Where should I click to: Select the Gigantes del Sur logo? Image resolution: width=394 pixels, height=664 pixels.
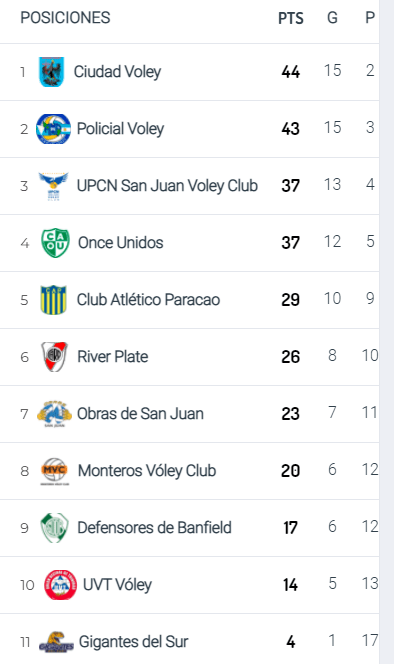56,642
